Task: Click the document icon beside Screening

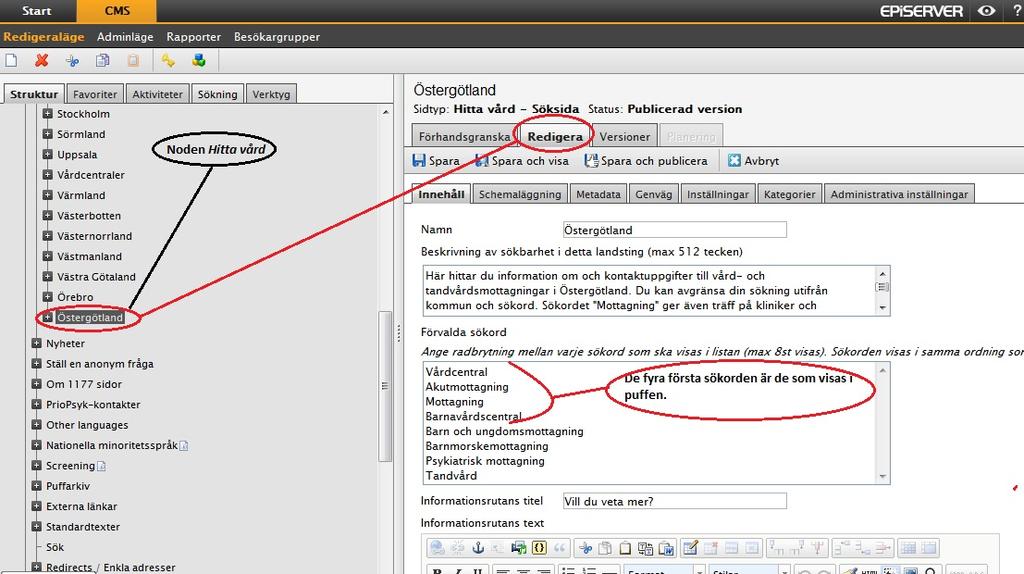Action: (101, 466)
